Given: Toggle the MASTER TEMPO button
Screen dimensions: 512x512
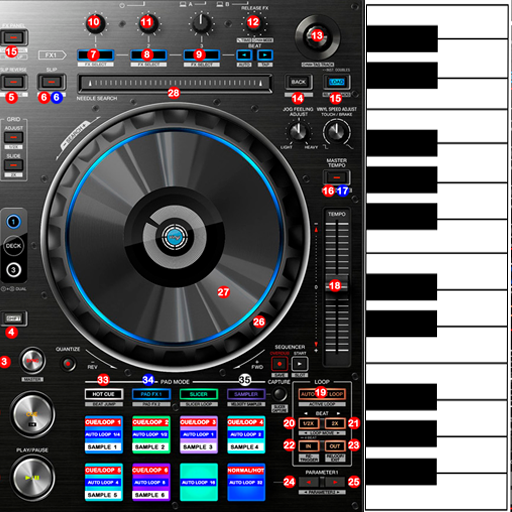Looking at the screenshot, I should (x=337, y=177).
